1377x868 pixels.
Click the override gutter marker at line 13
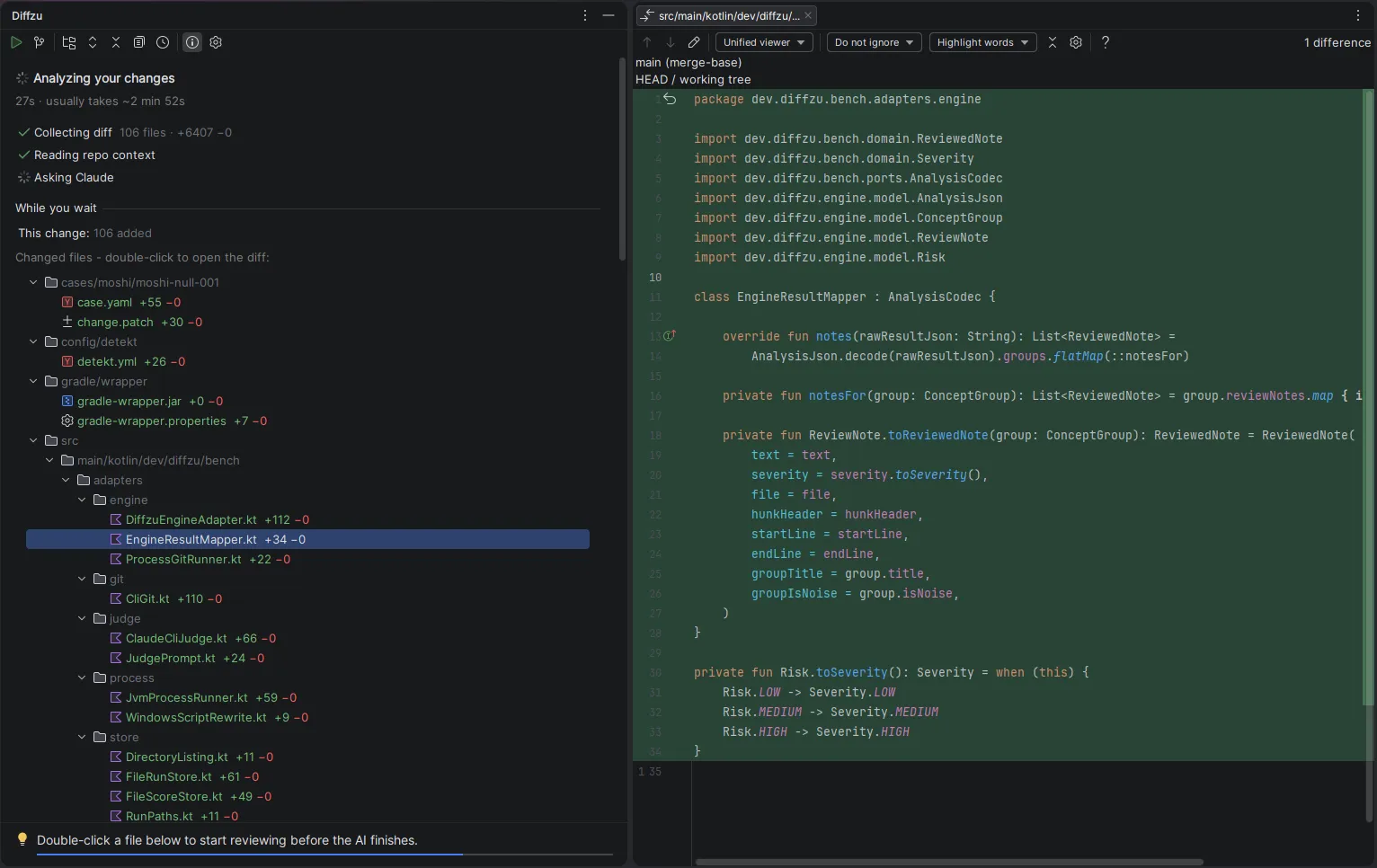point(670,335)
